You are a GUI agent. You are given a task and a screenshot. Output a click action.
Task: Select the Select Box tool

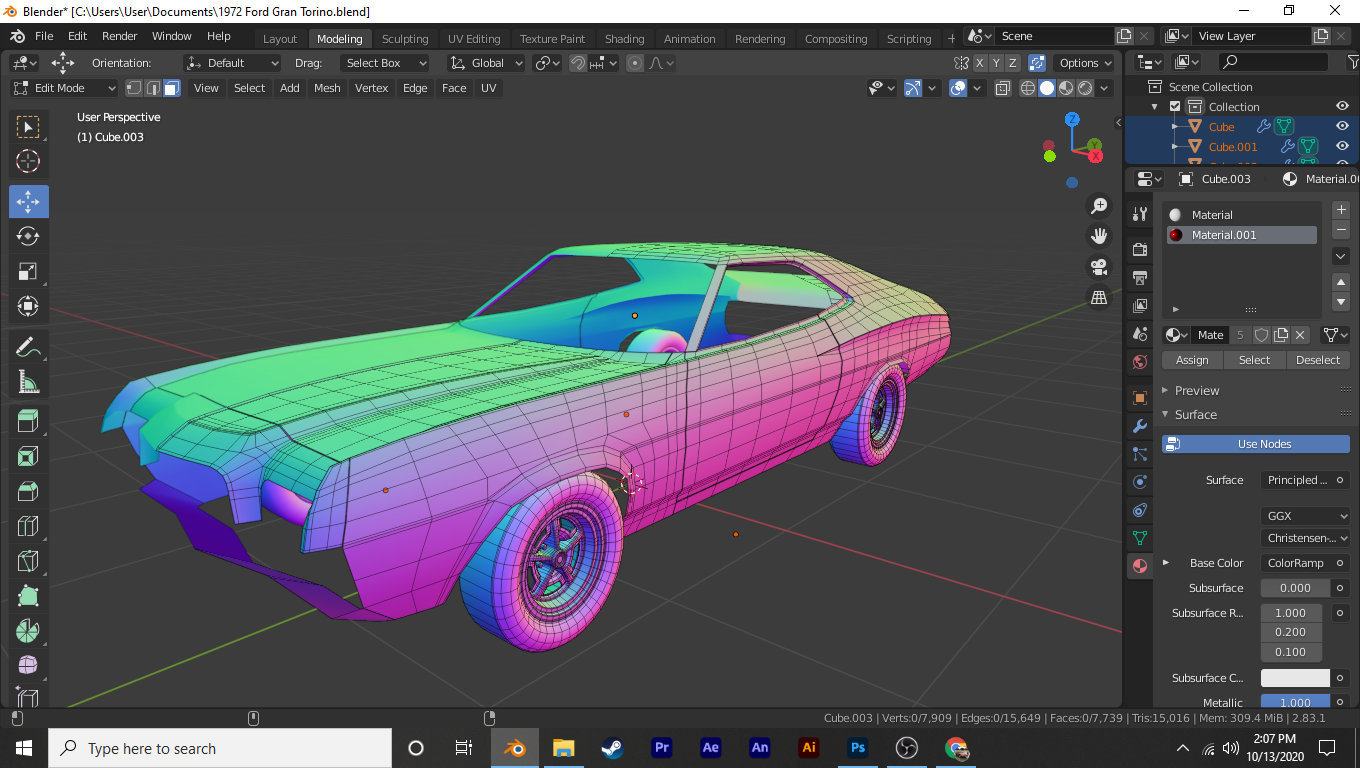coord(28,127)
